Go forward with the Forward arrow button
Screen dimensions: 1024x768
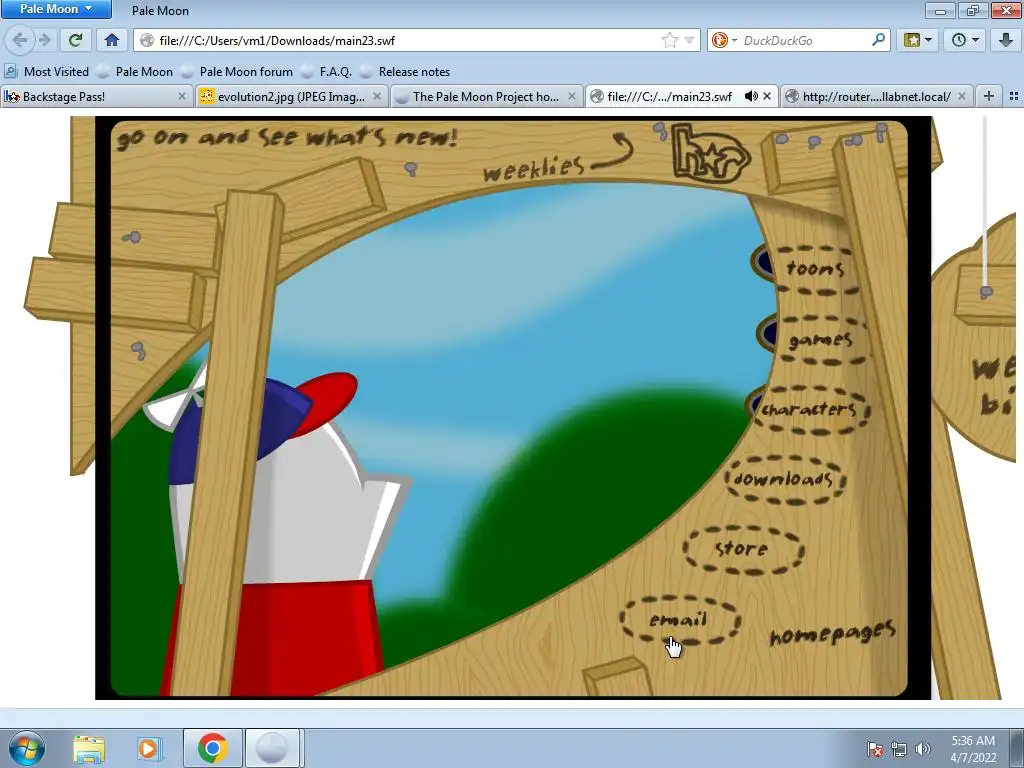click(44, 40)
